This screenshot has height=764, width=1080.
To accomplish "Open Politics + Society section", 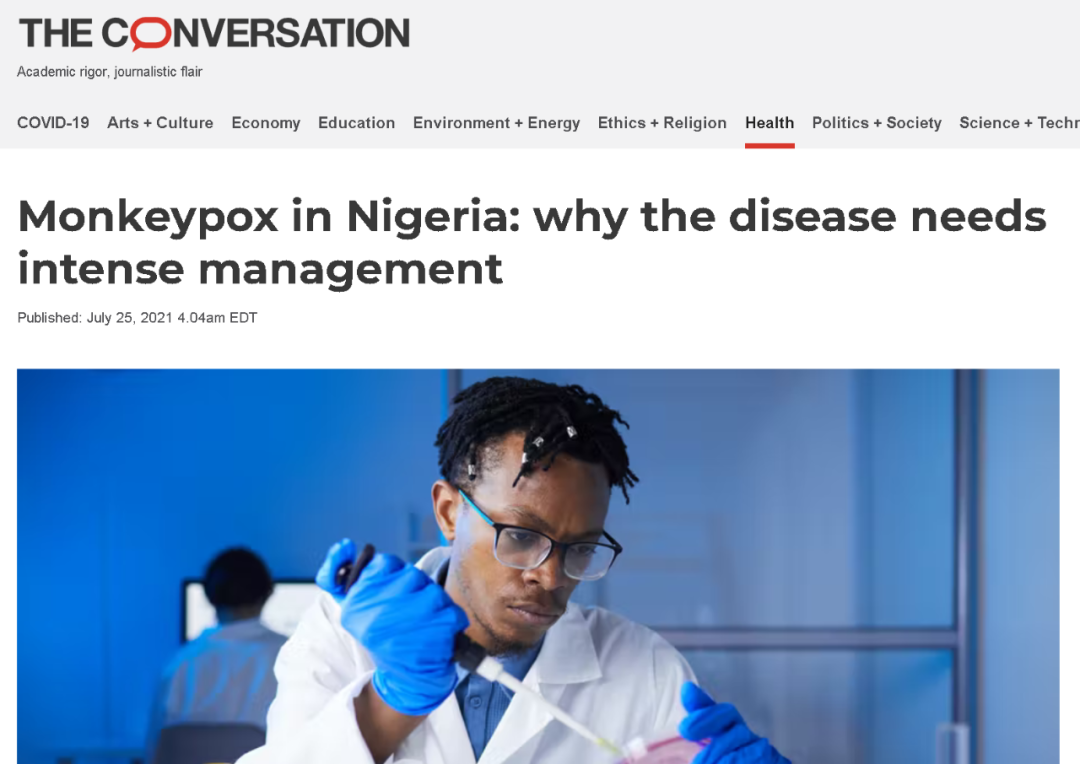I will [x=877, y=123].
